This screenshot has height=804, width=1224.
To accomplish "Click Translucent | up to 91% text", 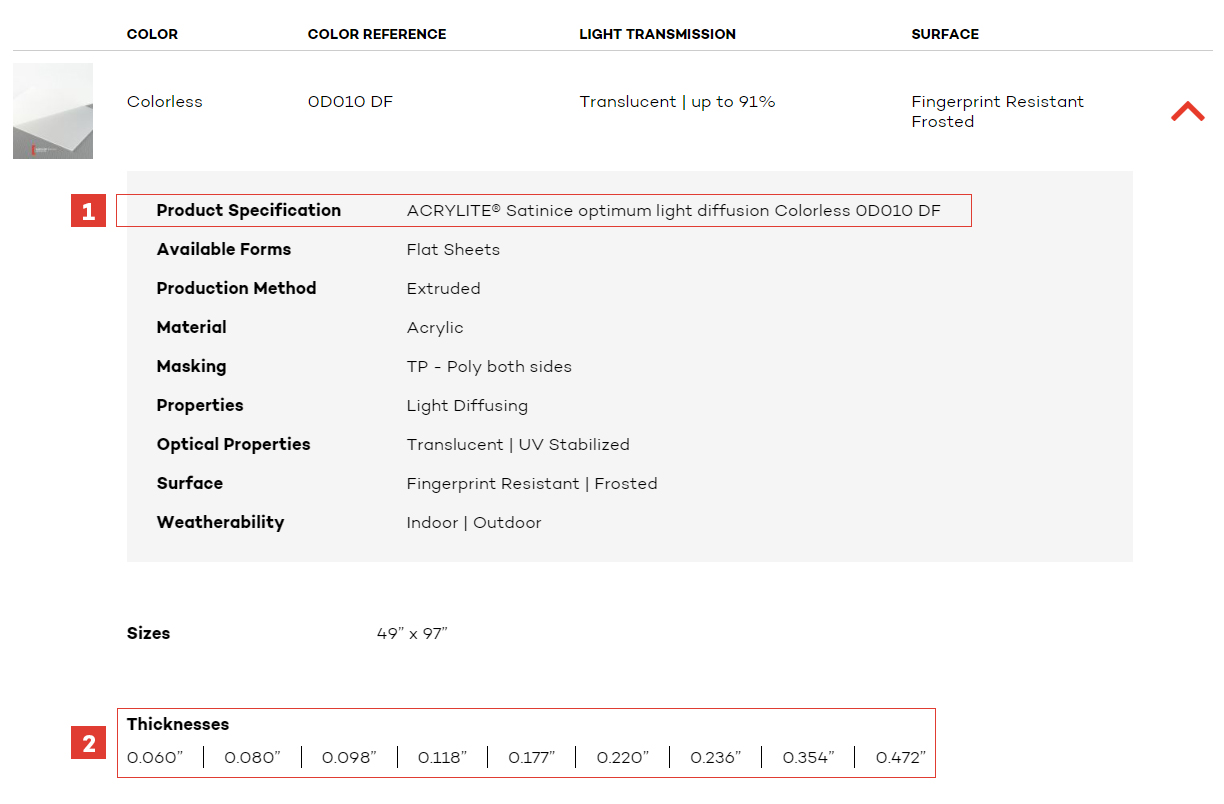I will click(677, 102).
